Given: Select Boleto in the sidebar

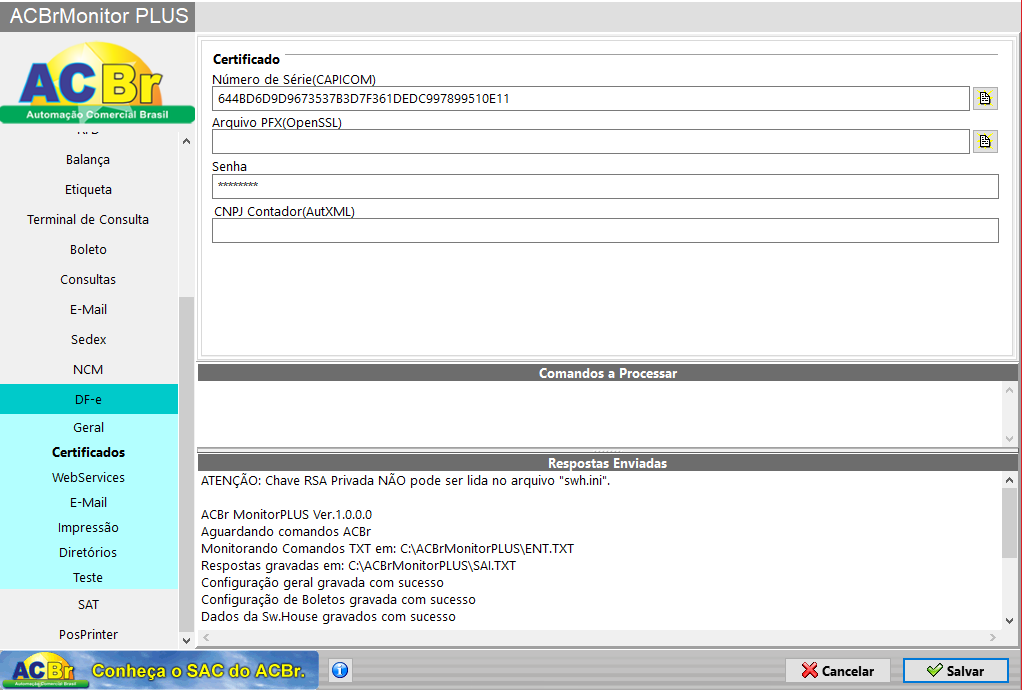Looking at the screenshot, I should (88, 250).
